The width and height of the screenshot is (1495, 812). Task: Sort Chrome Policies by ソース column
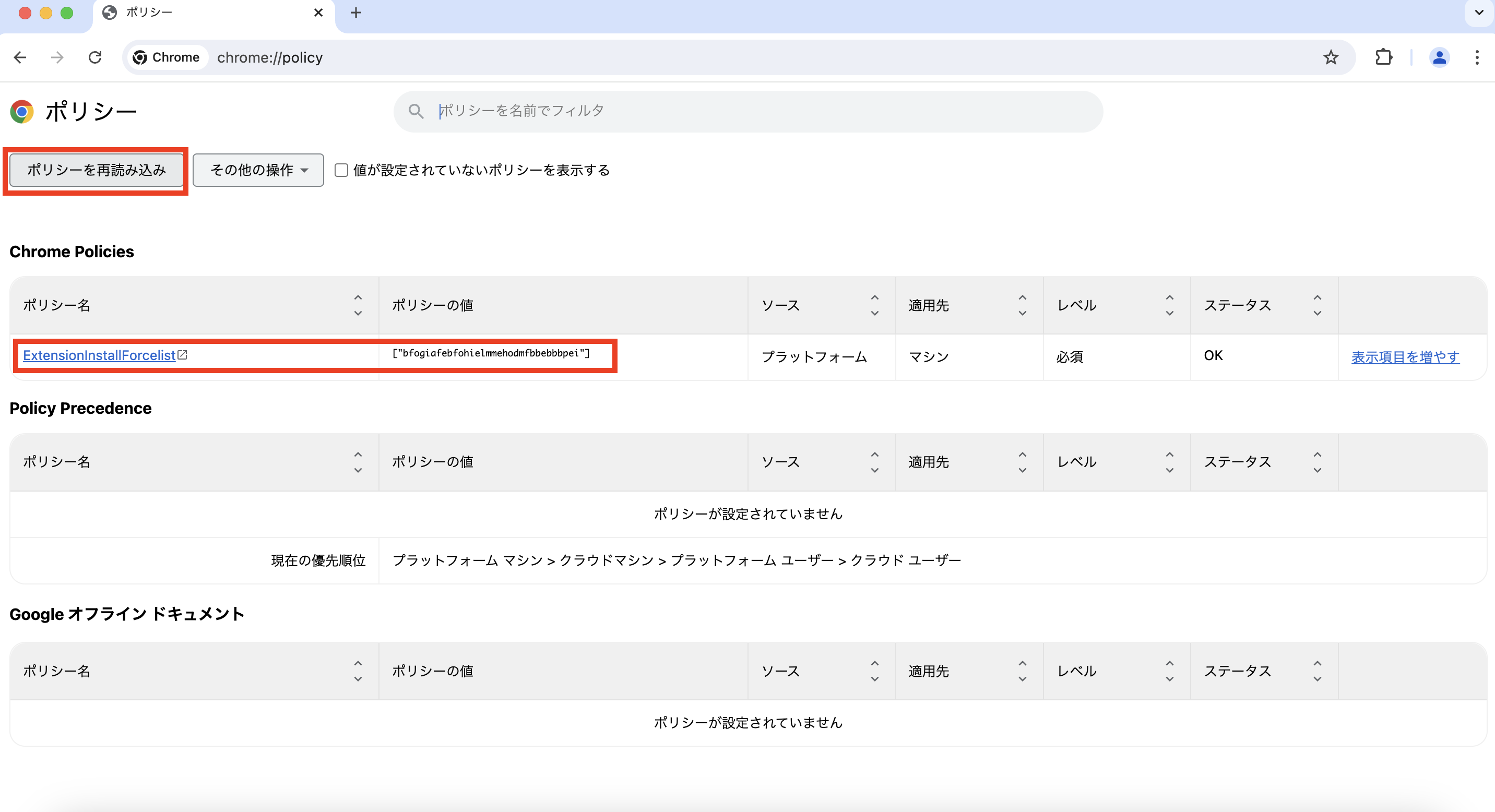(x=874, y=305)
